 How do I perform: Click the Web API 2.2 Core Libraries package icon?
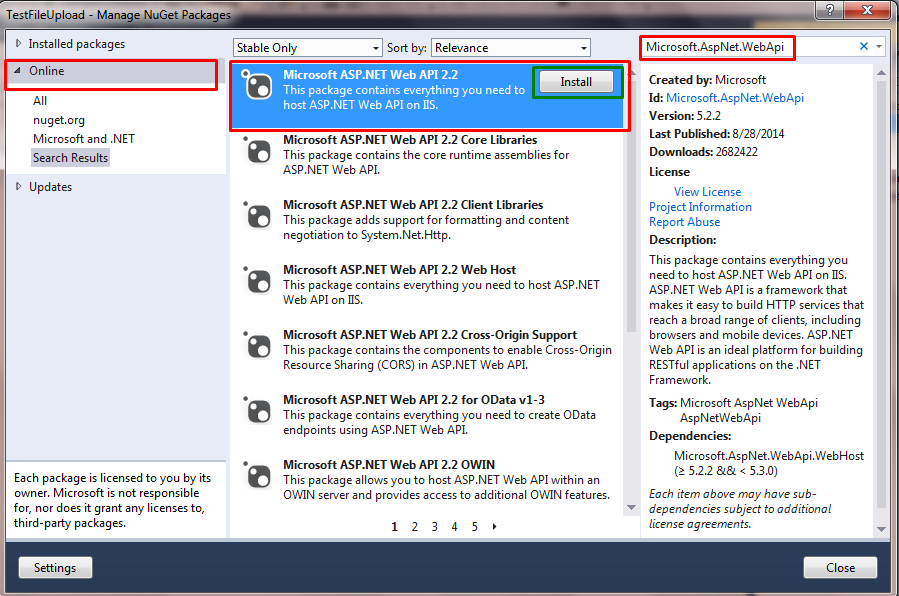[257, 151]
